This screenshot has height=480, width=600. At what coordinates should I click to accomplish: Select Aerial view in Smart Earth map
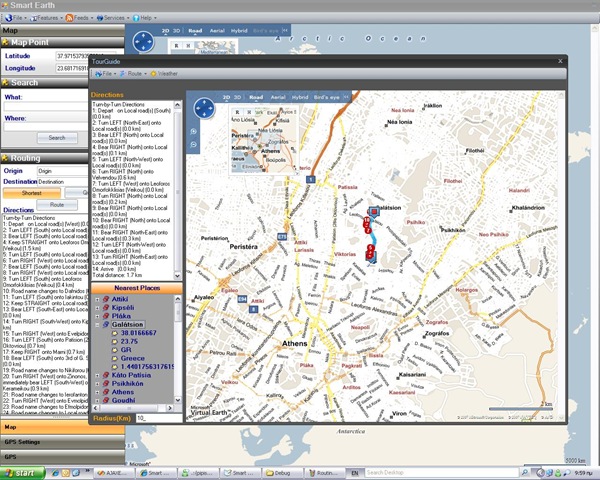217,31
